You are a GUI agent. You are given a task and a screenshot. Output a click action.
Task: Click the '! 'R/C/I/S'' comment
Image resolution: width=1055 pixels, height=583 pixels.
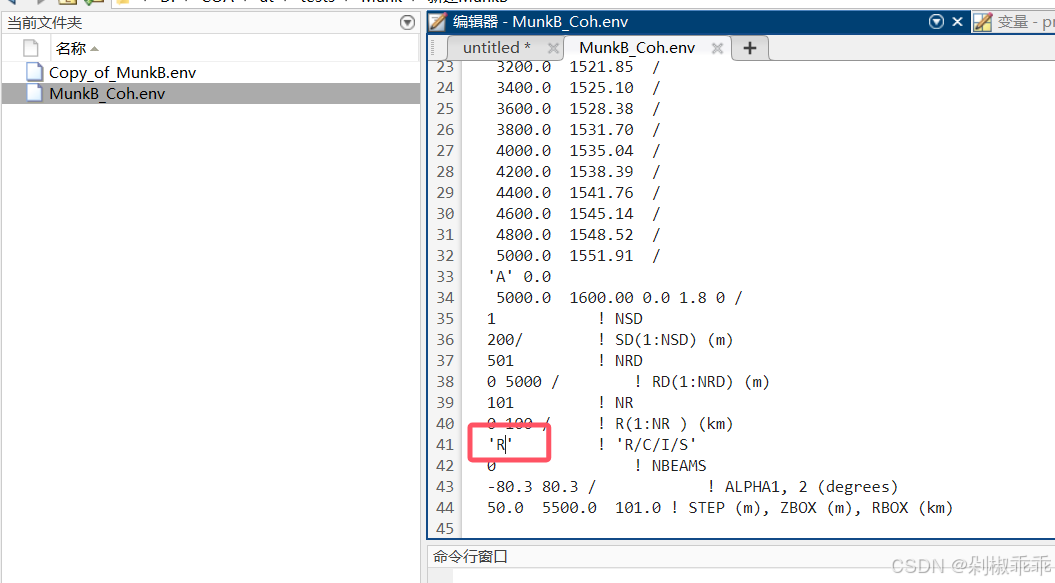647,444
